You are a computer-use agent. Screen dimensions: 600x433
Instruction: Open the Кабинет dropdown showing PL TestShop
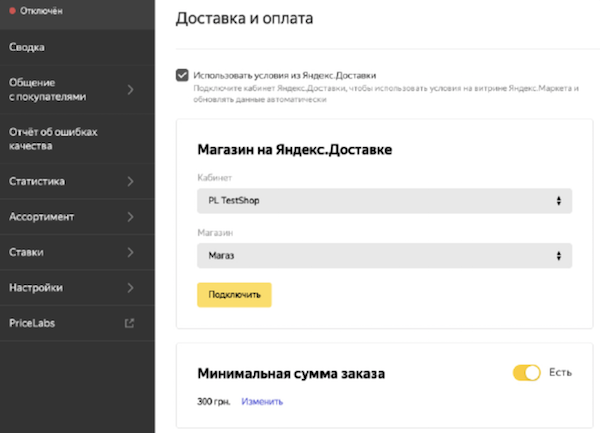click(385, 201)
